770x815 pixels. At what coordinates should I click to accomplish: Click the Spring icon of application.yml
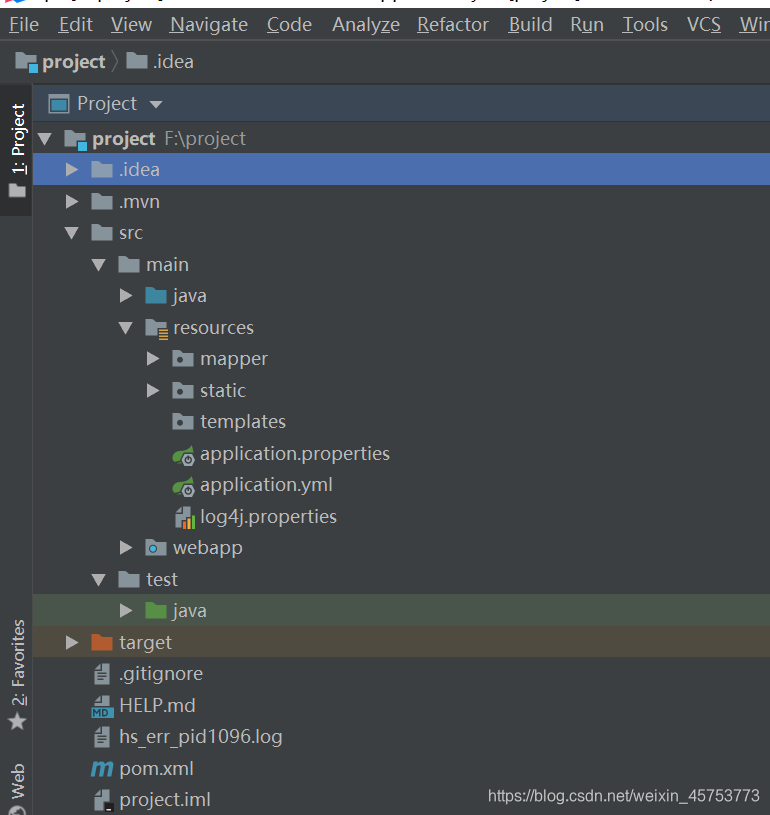click(x=184, y=486)
